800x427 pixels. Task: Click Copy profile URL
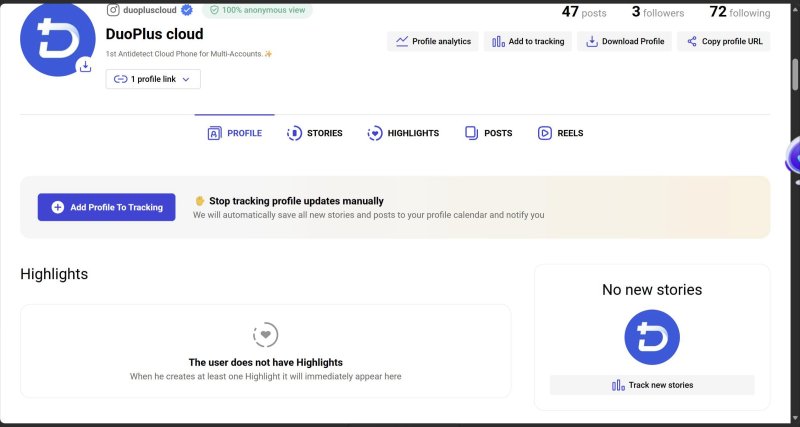click(723, 41)
